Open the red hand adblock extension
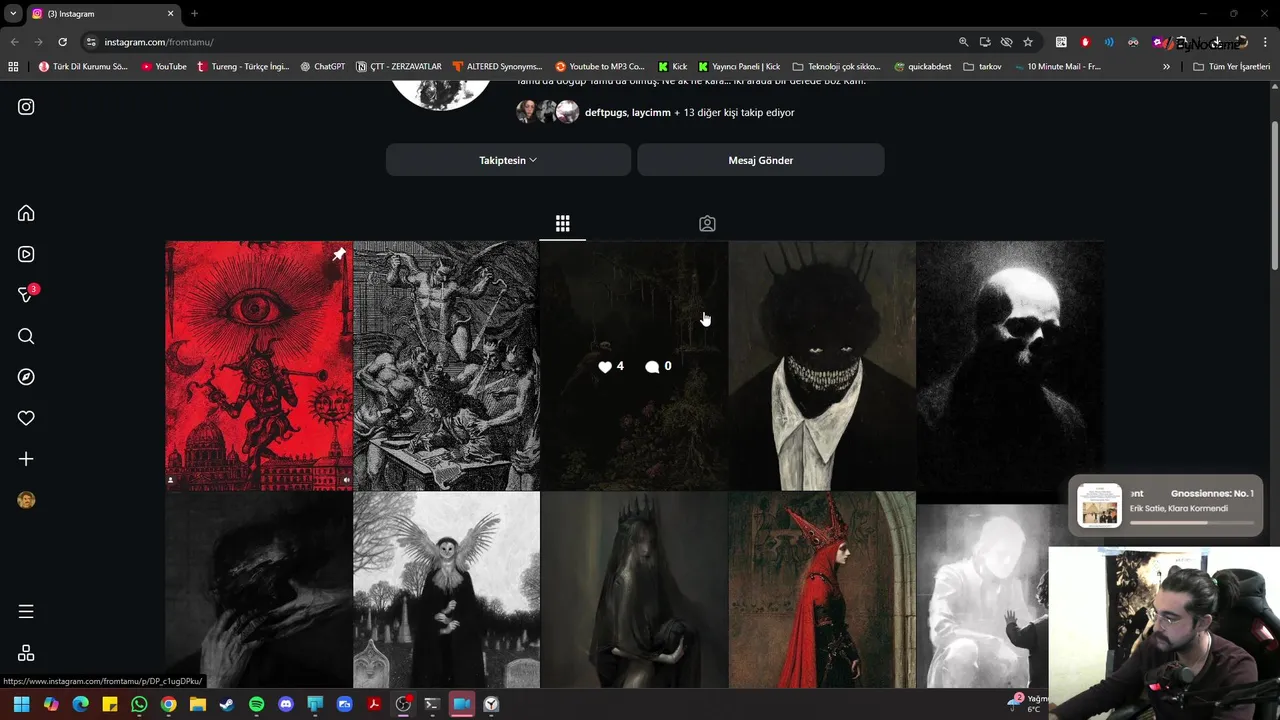This screenshot has height=720, width=1280. coord(1085,42)
